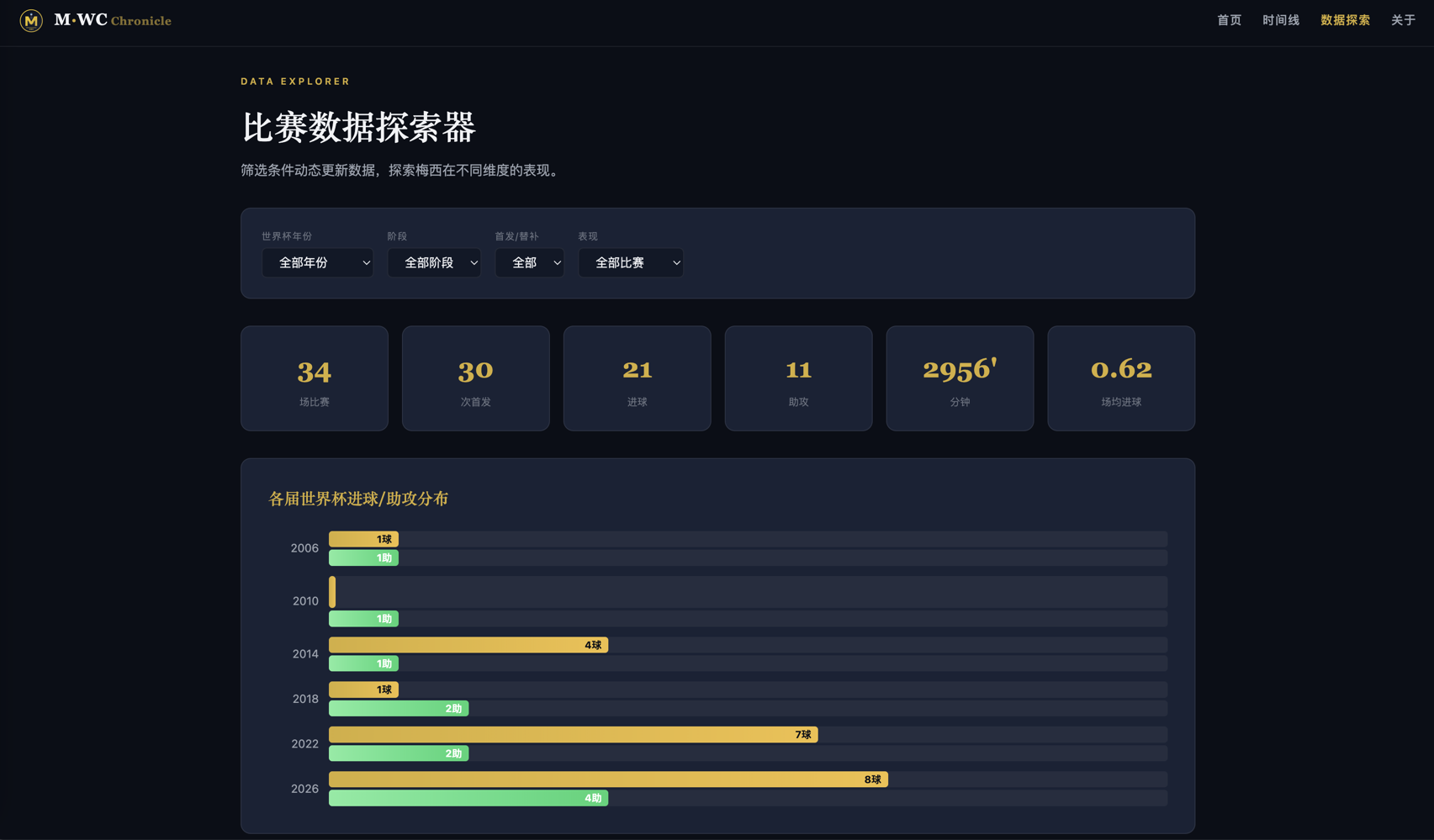Image resolution: width=1434 pixels, height=840 pixels.
Task: Expand the 全部阶段 stage dropdown
Action: click(434, 262)
